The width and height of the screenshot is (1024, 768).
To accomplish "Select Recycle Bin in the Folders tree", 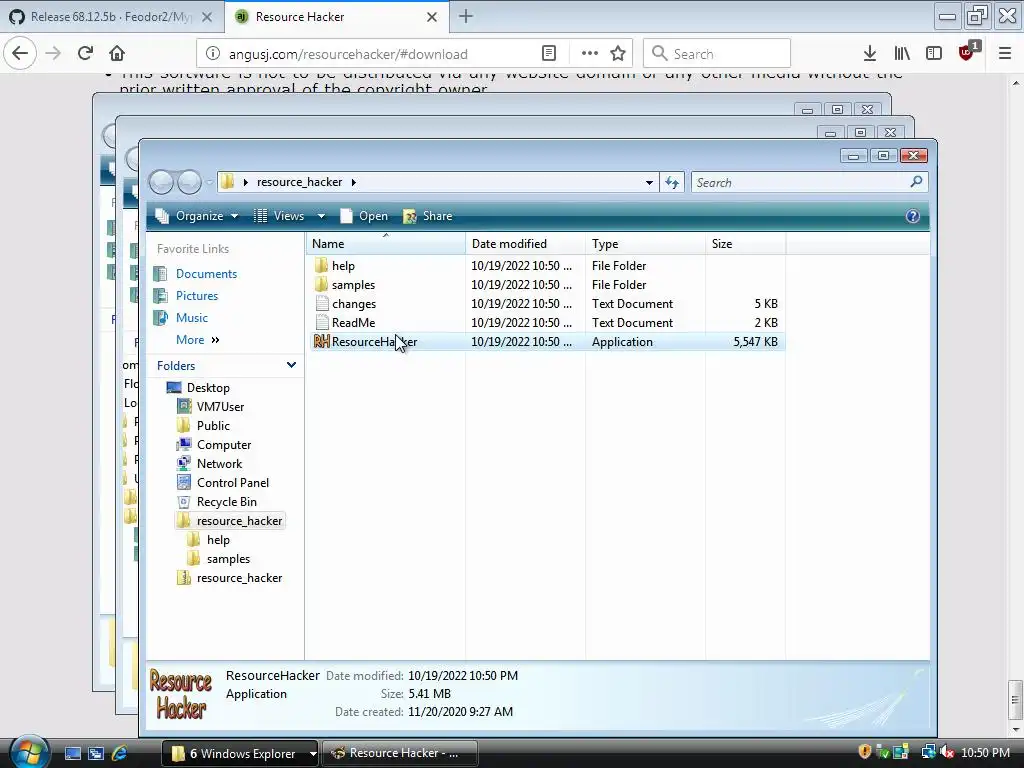I will pyautogui.click(x=226, y=502).
